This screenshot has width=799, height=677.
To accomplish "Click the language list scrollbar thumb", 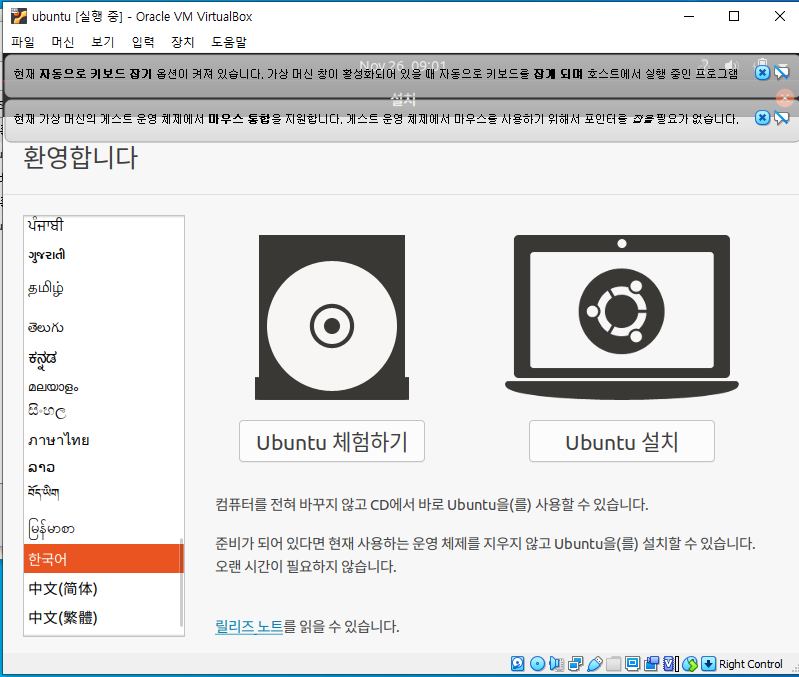I will [x=181, y=582].
